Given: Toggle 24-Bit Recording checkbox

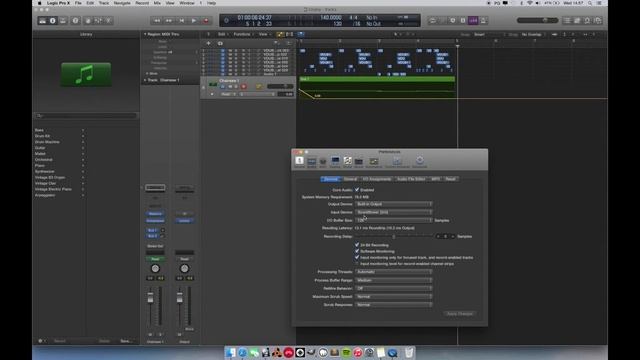Looking at the screenshot, I should [357, 245].
